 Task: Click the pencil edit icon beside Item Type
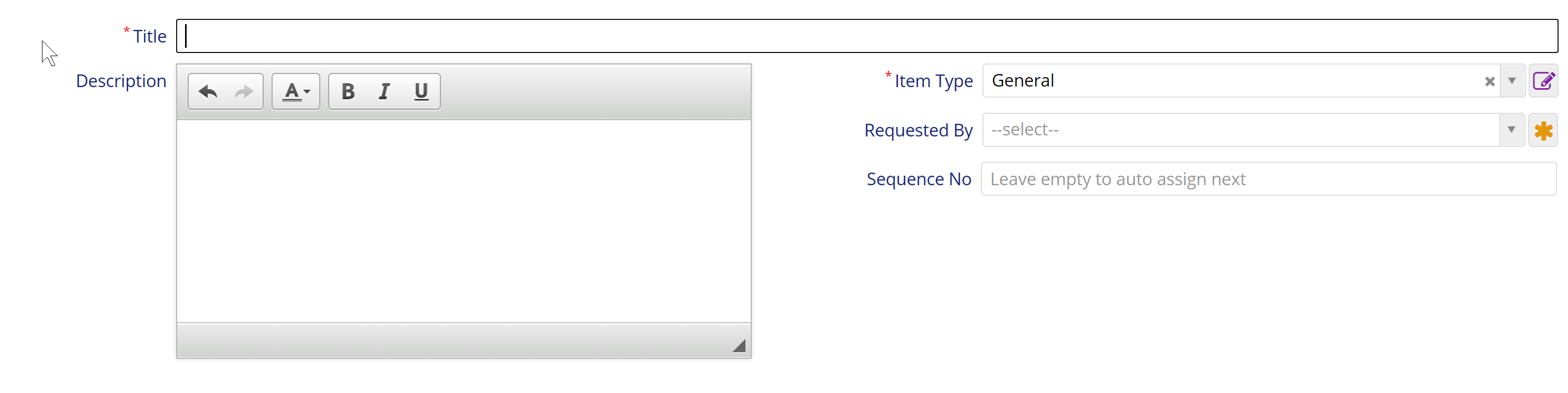point(1544,80)
